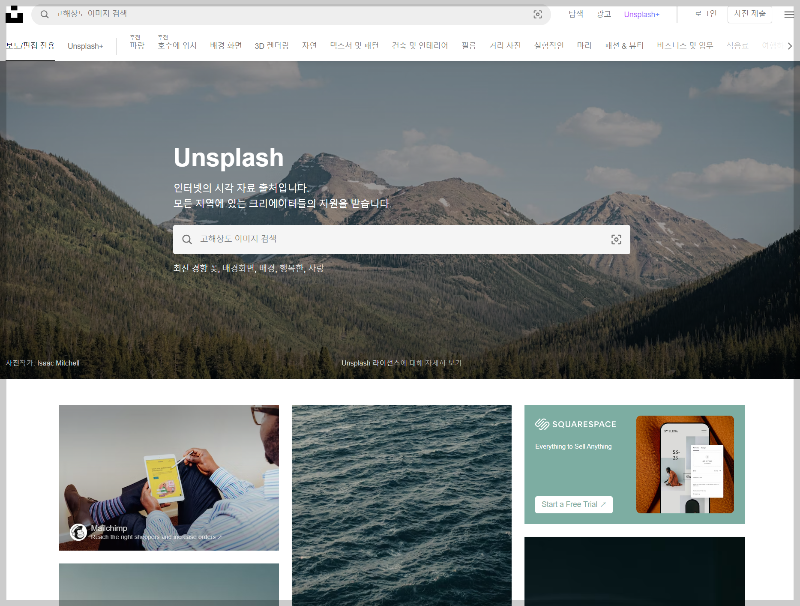800x606 pixels.
Task: Open the dark ocean waves photo
Action: (x=402, y=506)
